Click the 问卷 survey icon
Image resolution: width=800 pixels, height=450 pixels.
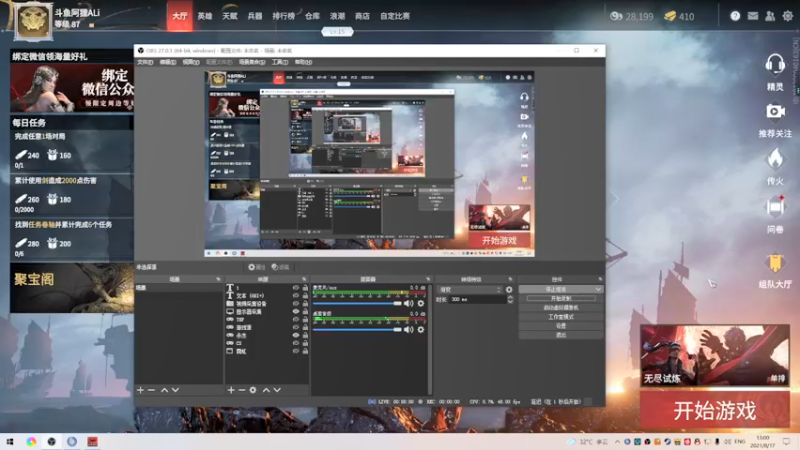(775, 207)
